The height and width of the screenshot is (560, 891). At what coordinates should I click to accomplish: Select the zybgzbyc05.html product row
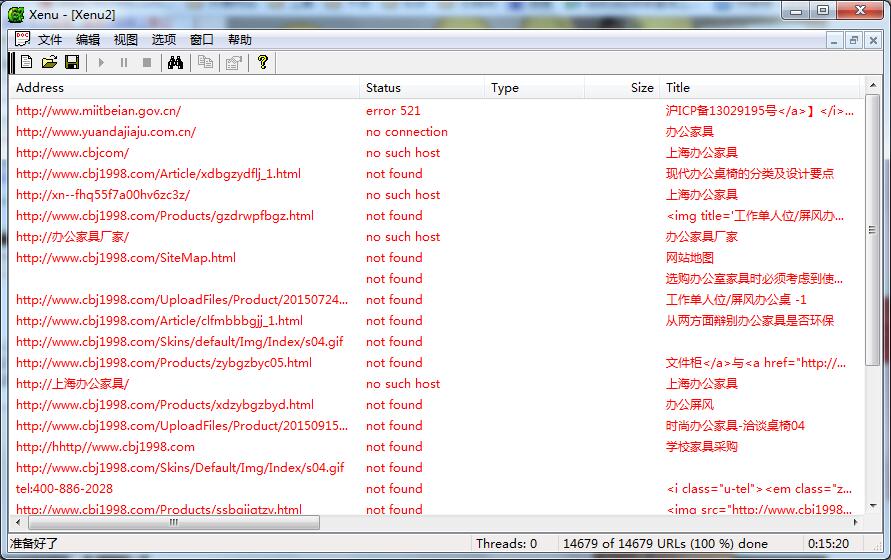tap(435, 363)
